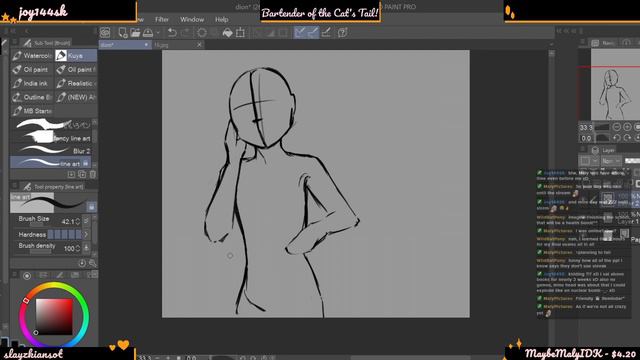Toggle Snap to Grid icon
Screen dimensions: 640x360
pyautogui.click(x=326, y=32)
